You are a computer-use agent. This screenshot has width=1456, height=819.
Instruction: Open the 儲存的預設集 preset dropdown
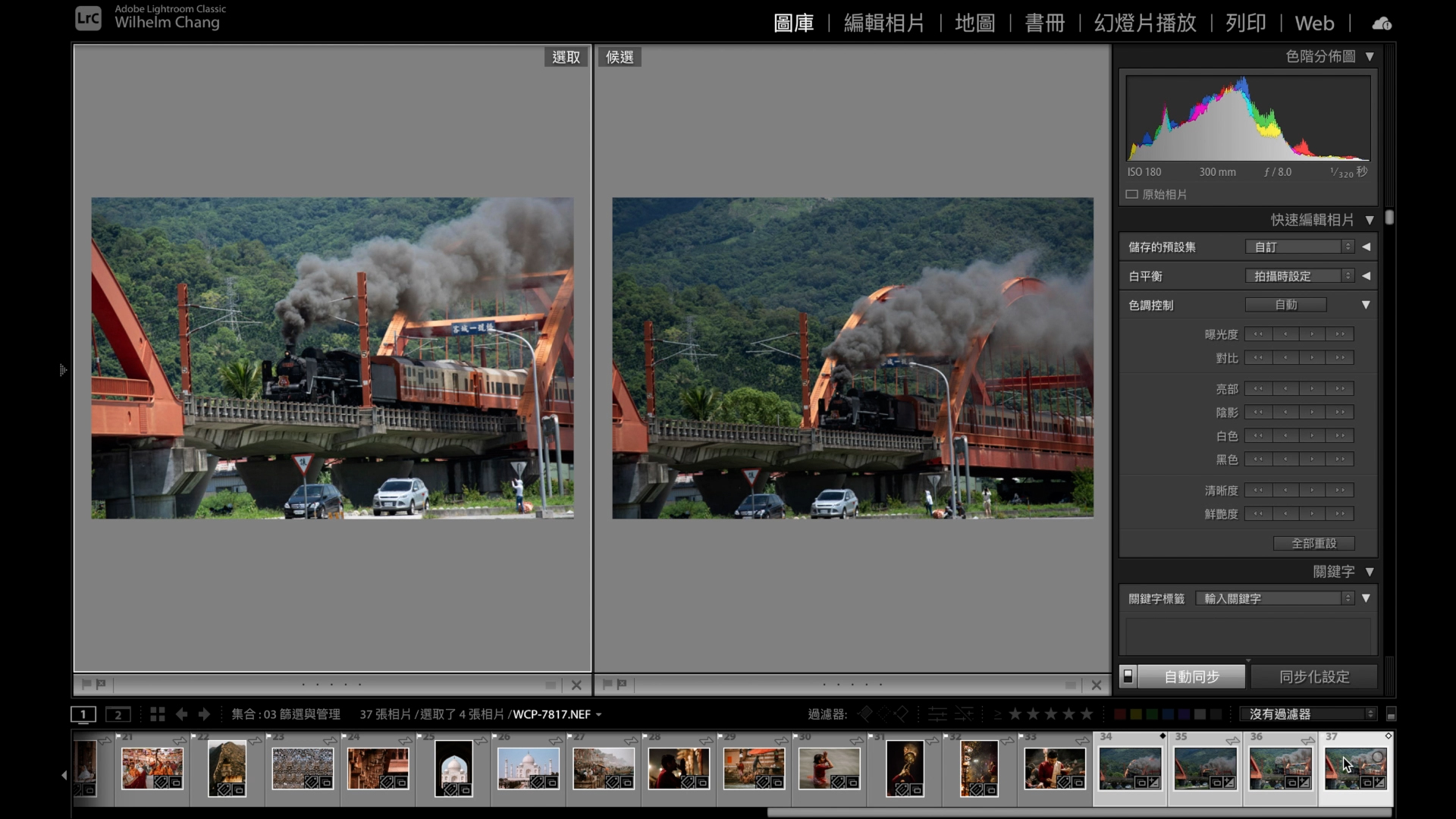pos(1300,247)
